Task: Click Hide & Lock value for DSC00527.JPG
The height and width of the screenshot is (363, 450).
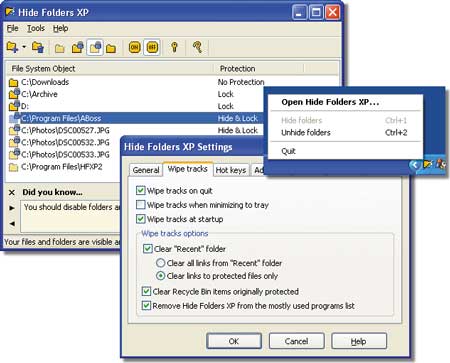Action: coord(238,130)
